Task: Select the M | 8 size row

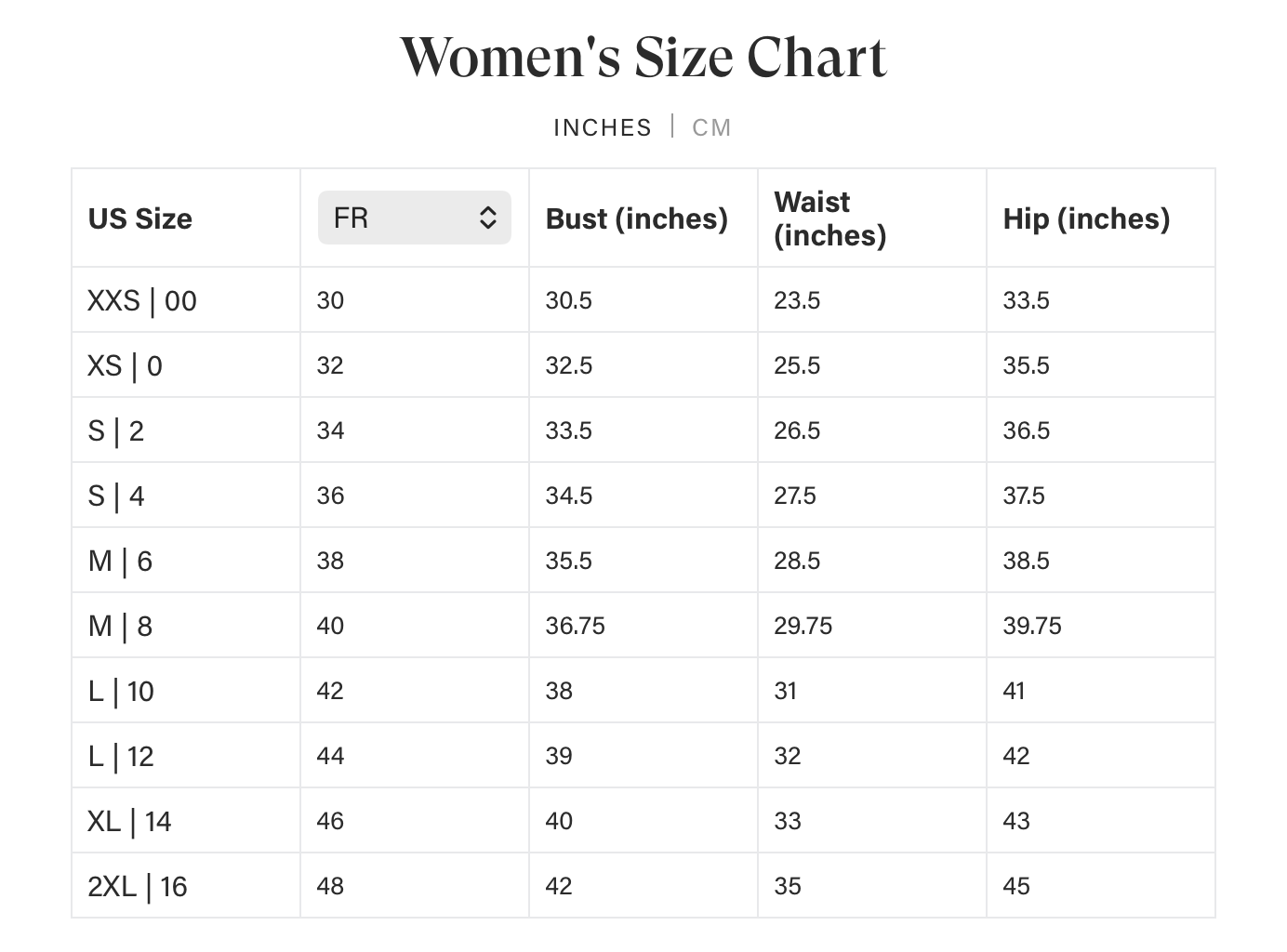Action: 643,626
